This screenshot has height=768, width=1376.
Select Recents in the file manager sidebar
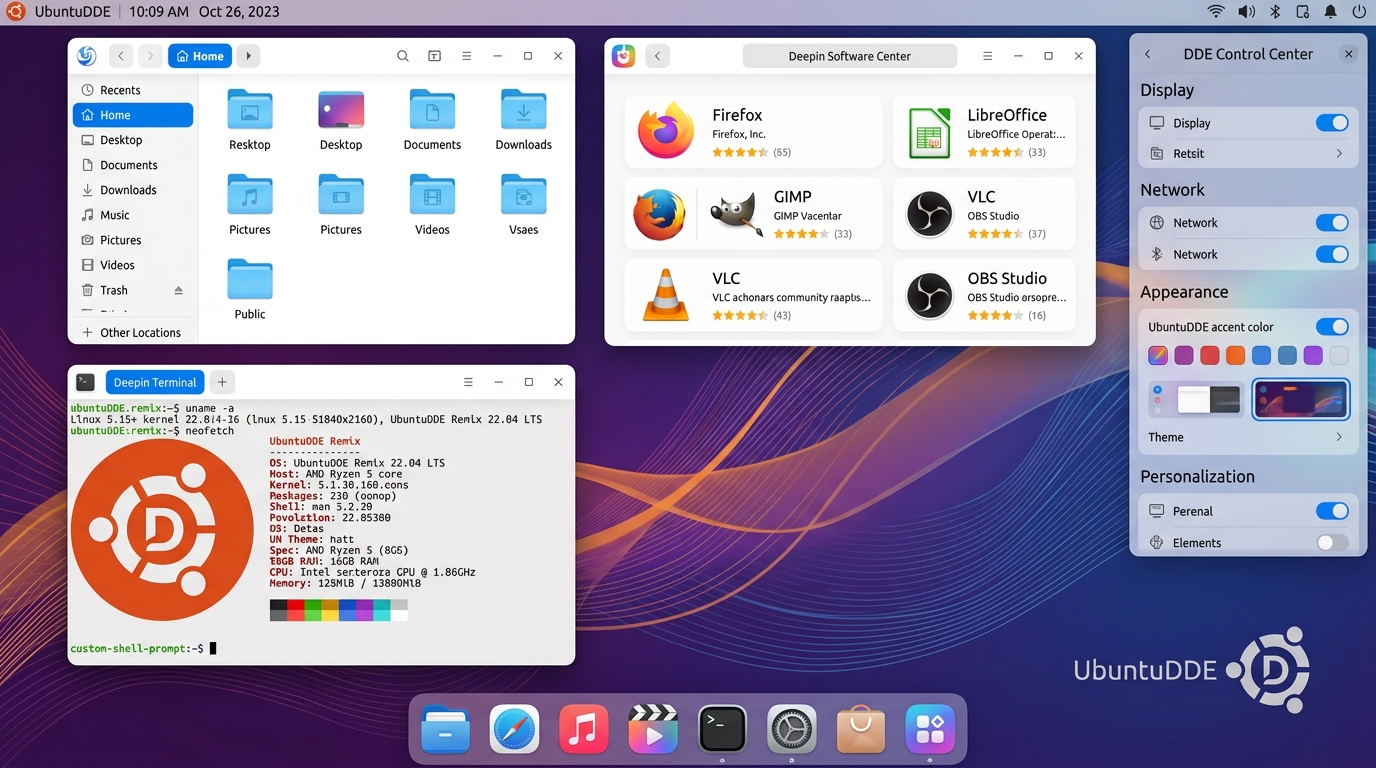tap(132, 90)
